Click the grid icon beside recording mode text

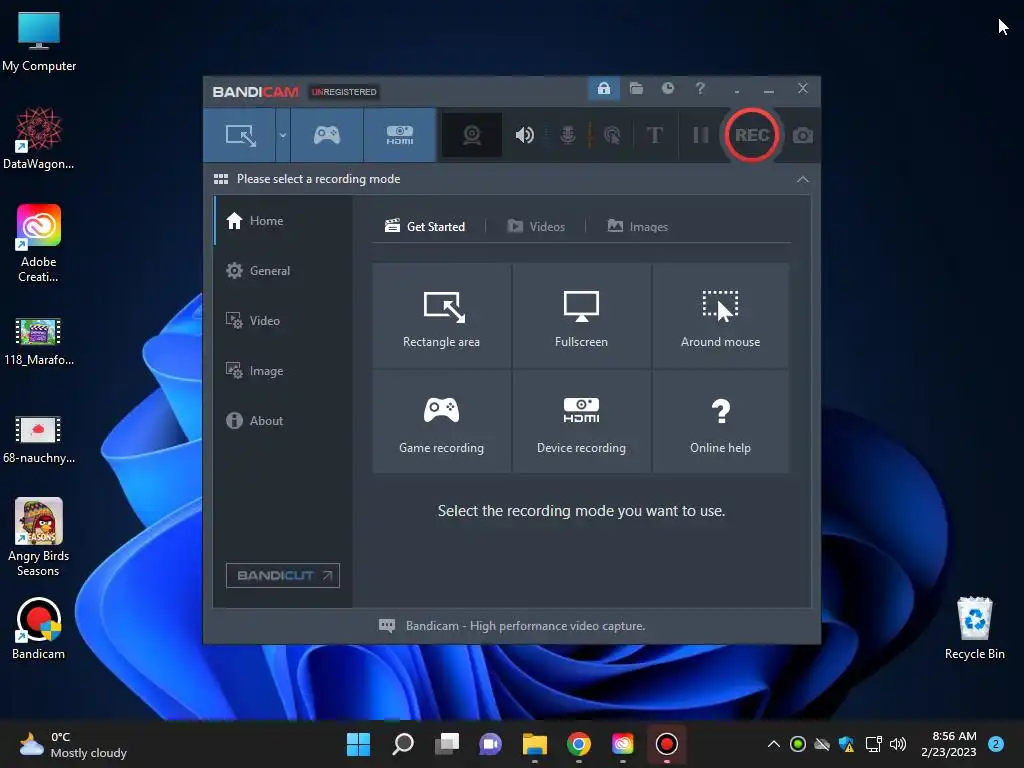tap(221, 179)
